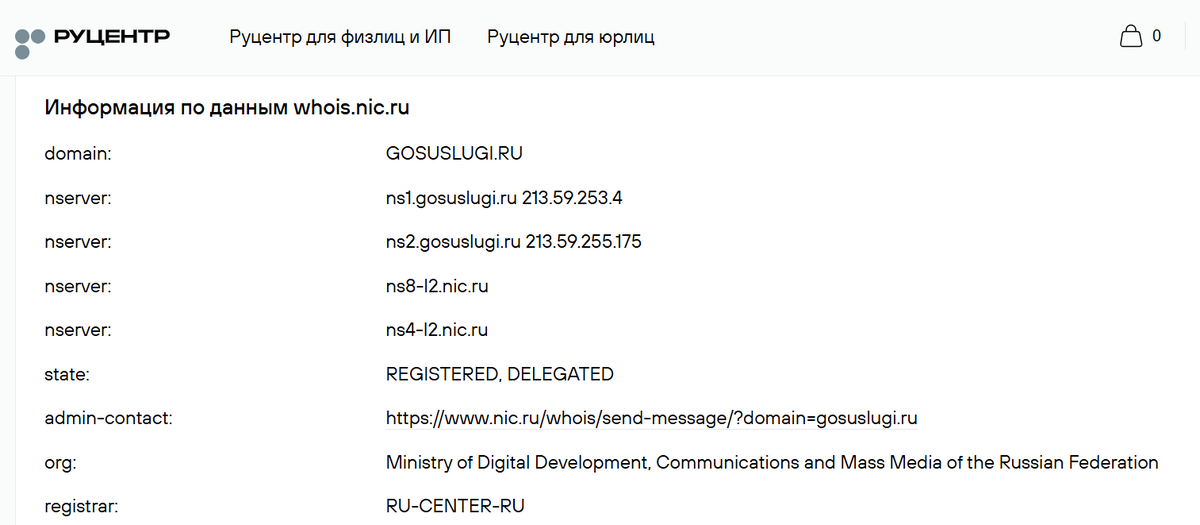This screenshot has width=1200, height=525.
Task: Click the registrar field label
Action: click(x=82, y=506)
